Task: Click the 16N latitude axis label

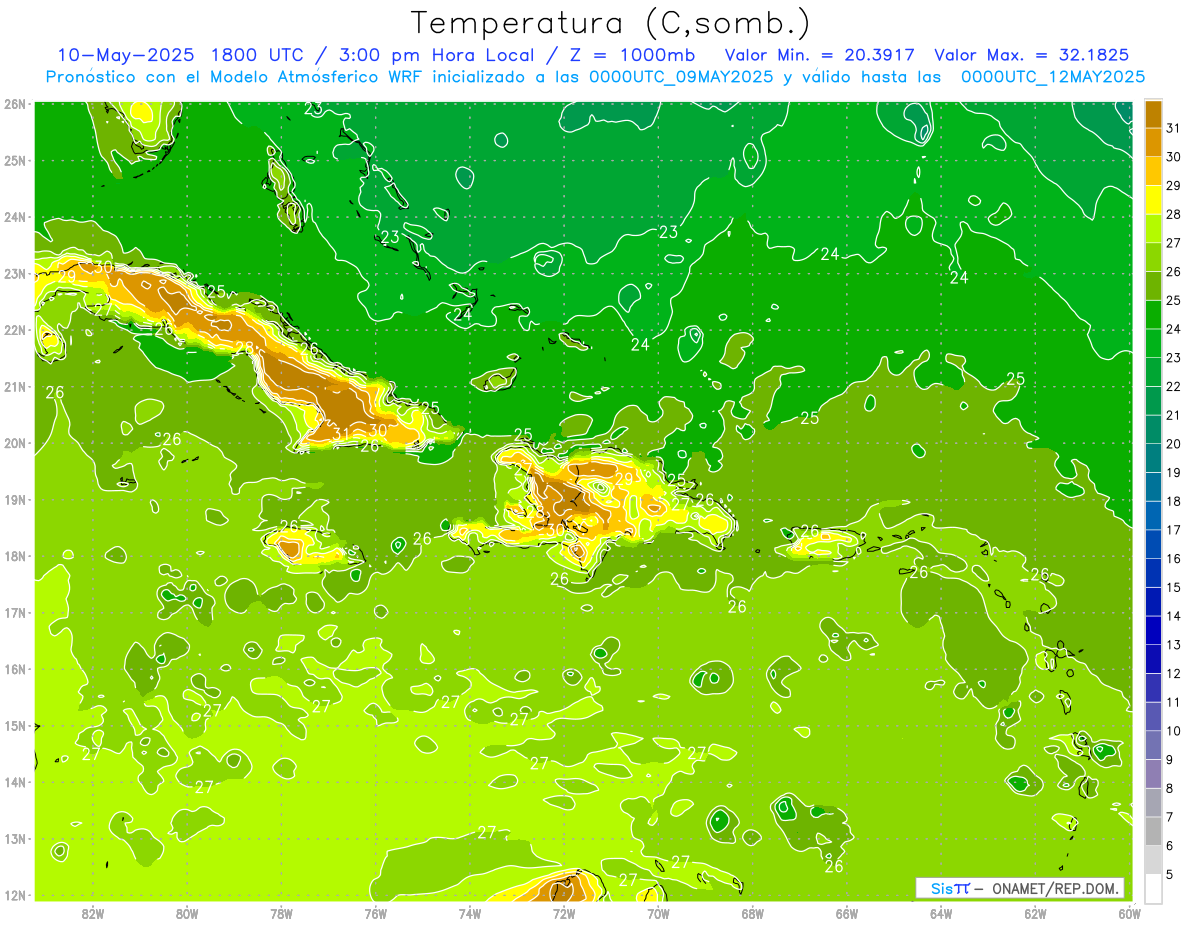Action: (14, 669)
